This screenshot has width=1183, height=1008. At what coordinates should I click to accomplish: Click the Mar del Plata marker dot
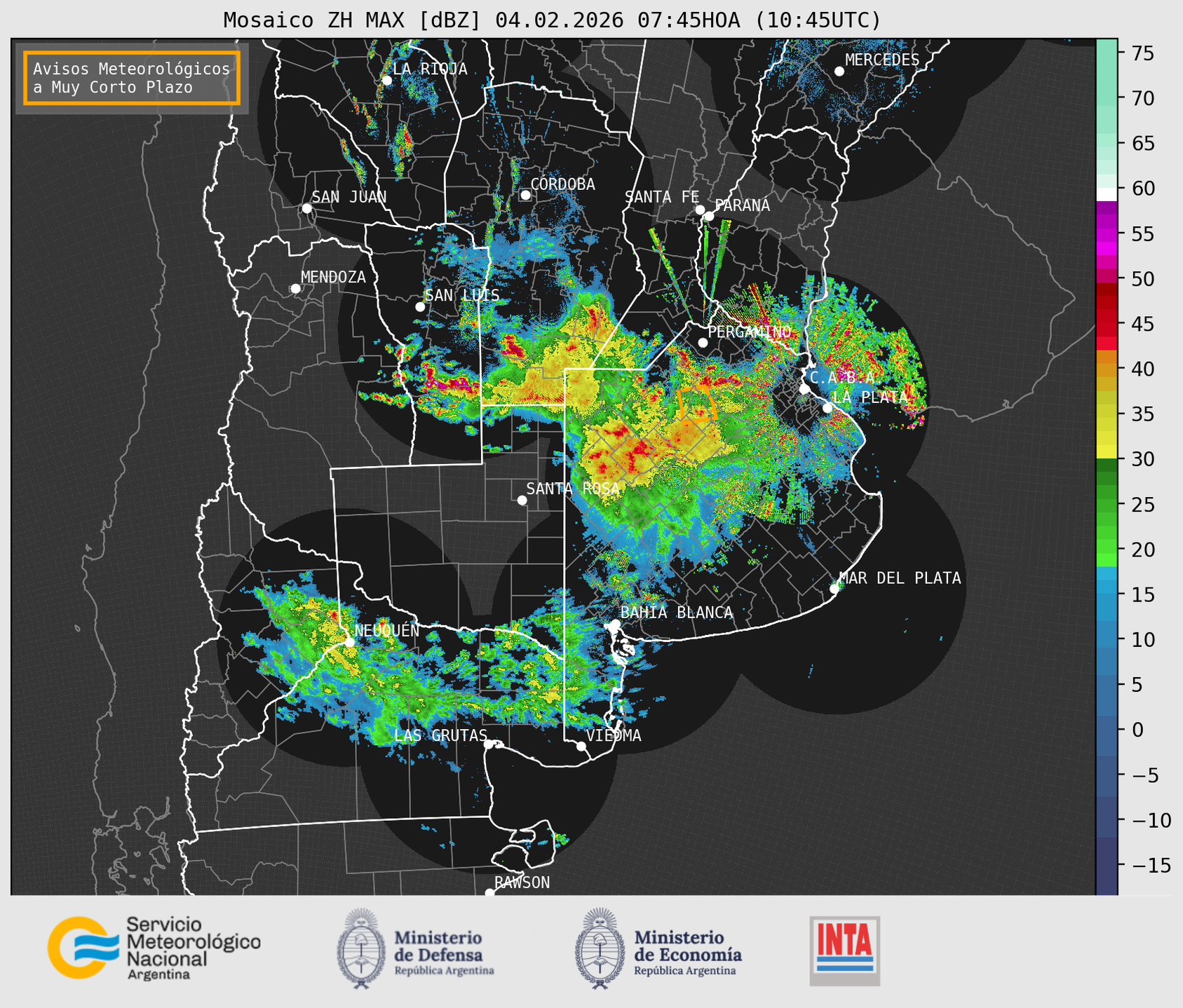(834, 589)
